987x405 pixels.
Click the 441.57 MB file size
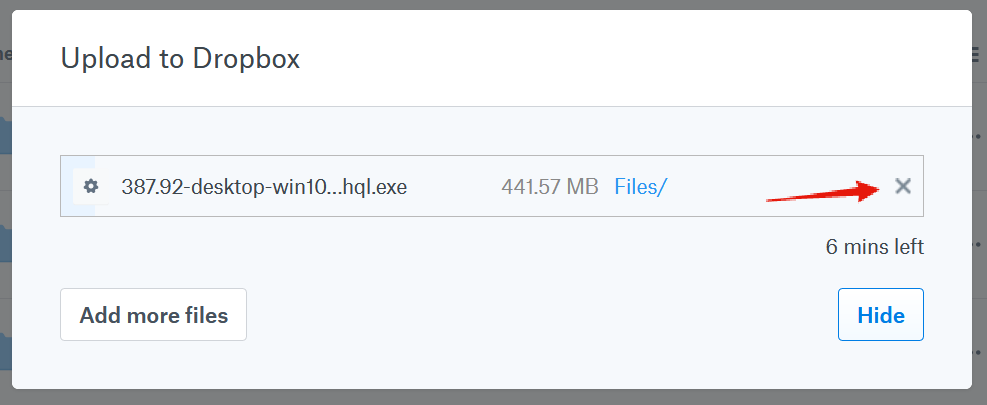pyautogui.click(x=549, y=186)
